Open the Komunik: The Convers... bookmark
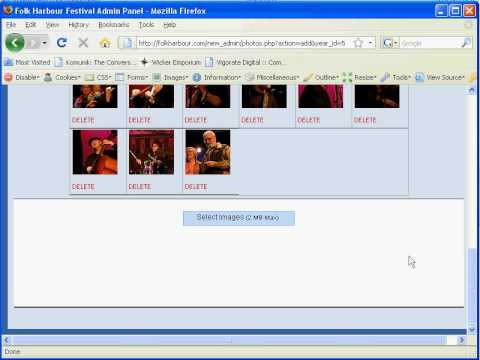Screen dimensions: 480x360 [94, 62]
